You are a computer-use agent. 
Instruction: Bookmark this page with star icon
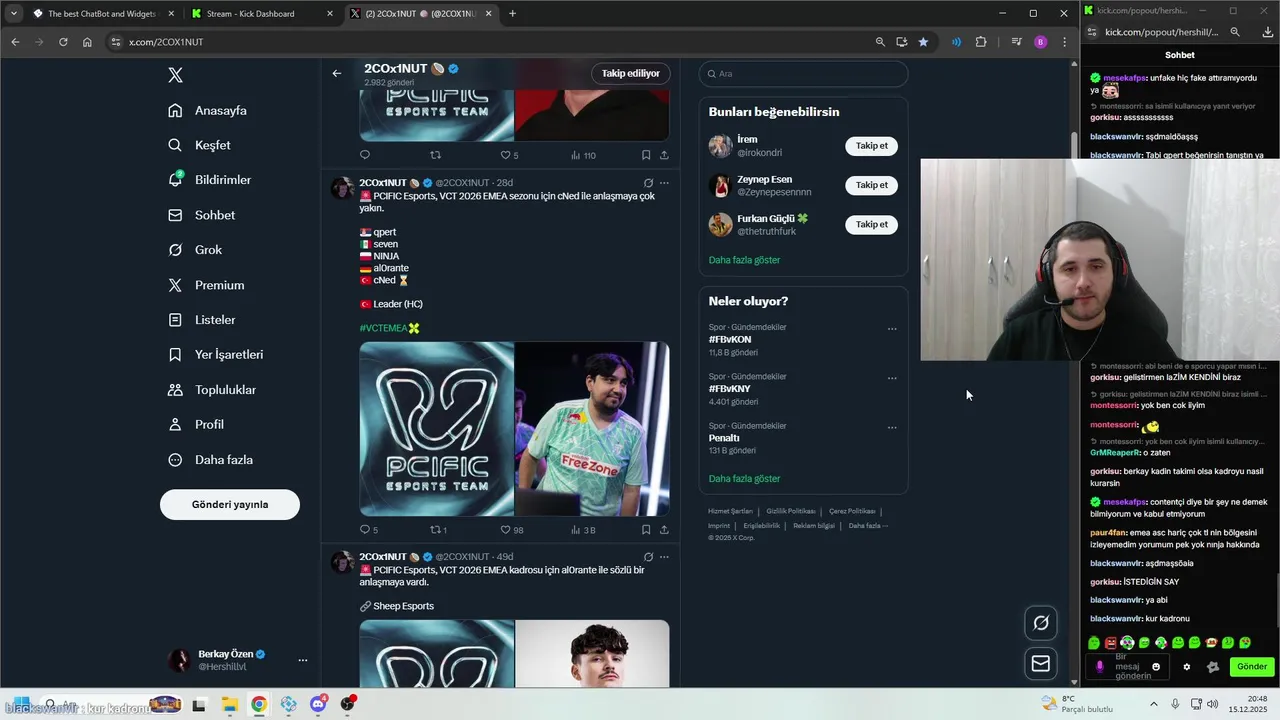point(923,42)
